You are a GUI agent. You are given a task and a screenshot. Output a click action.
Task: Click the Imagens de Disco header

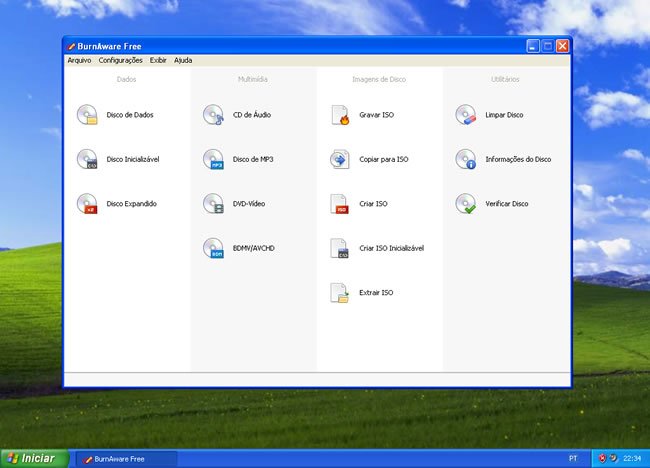[x=379, y=79]
